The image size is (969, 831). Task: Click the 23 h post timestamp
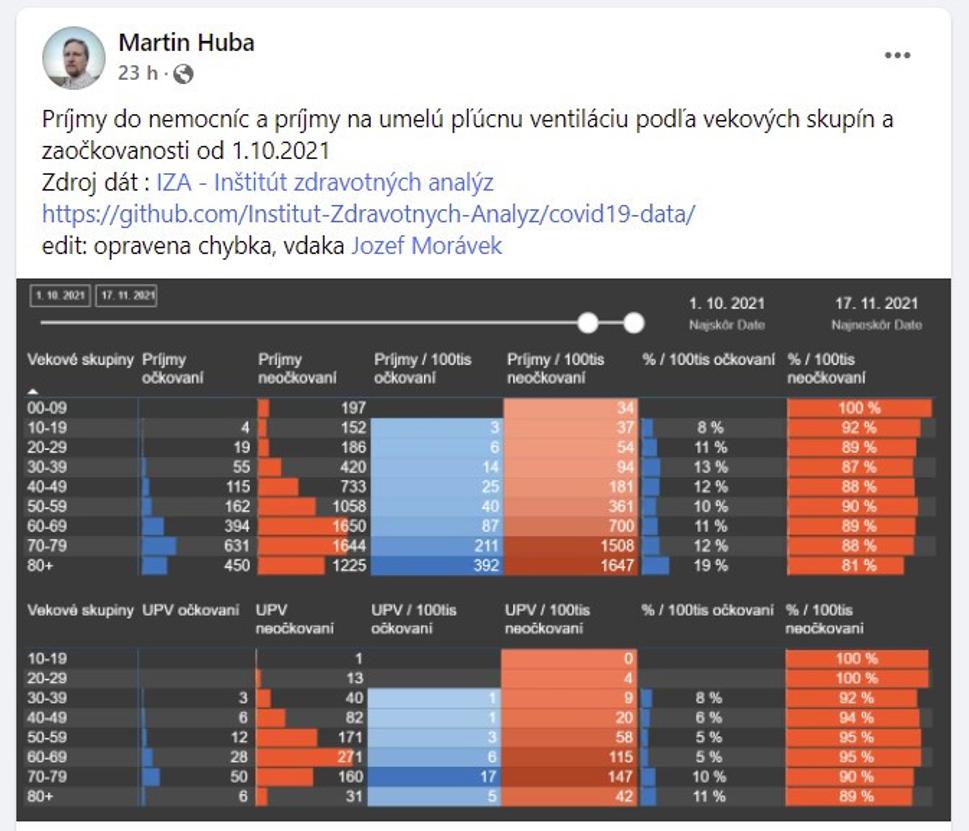(138, 73)
